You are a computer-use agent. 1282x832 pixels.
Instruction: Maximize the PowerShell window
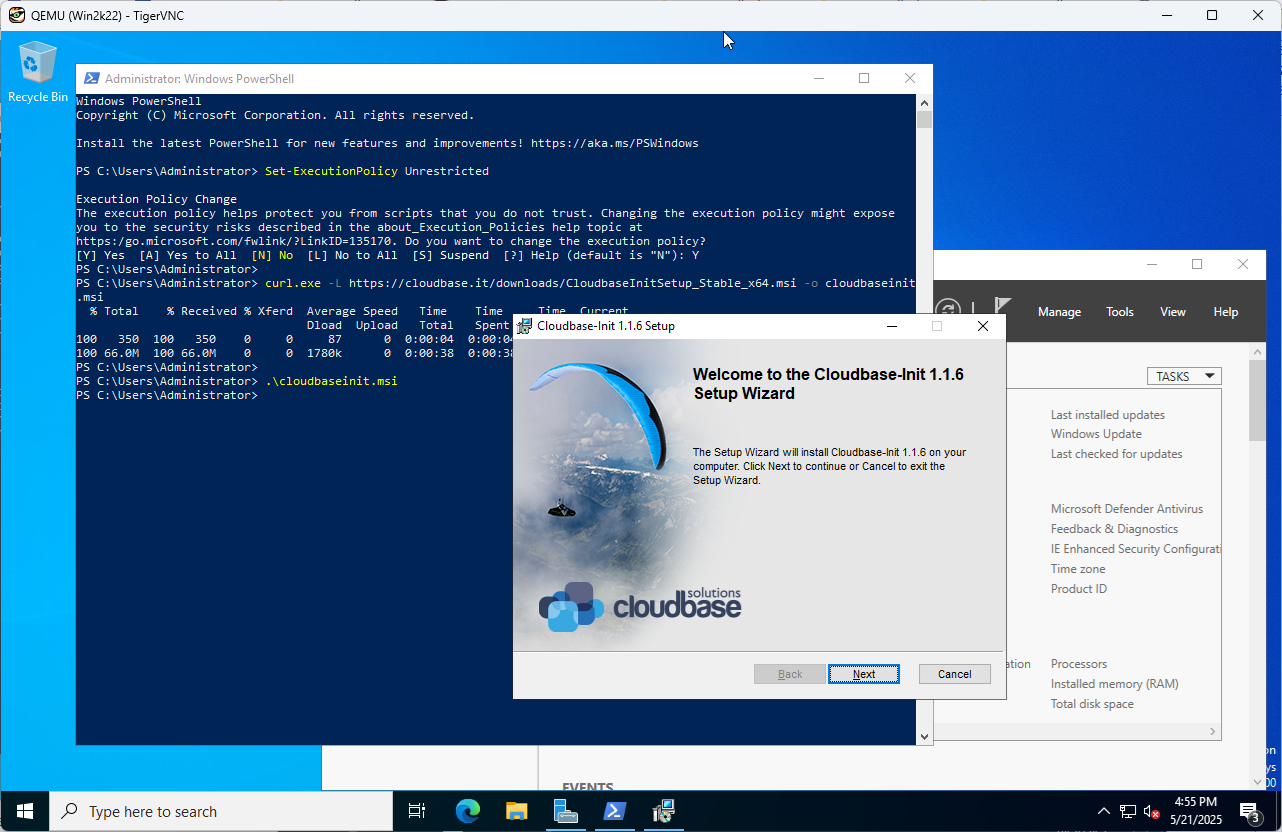[x=864, y=78]
